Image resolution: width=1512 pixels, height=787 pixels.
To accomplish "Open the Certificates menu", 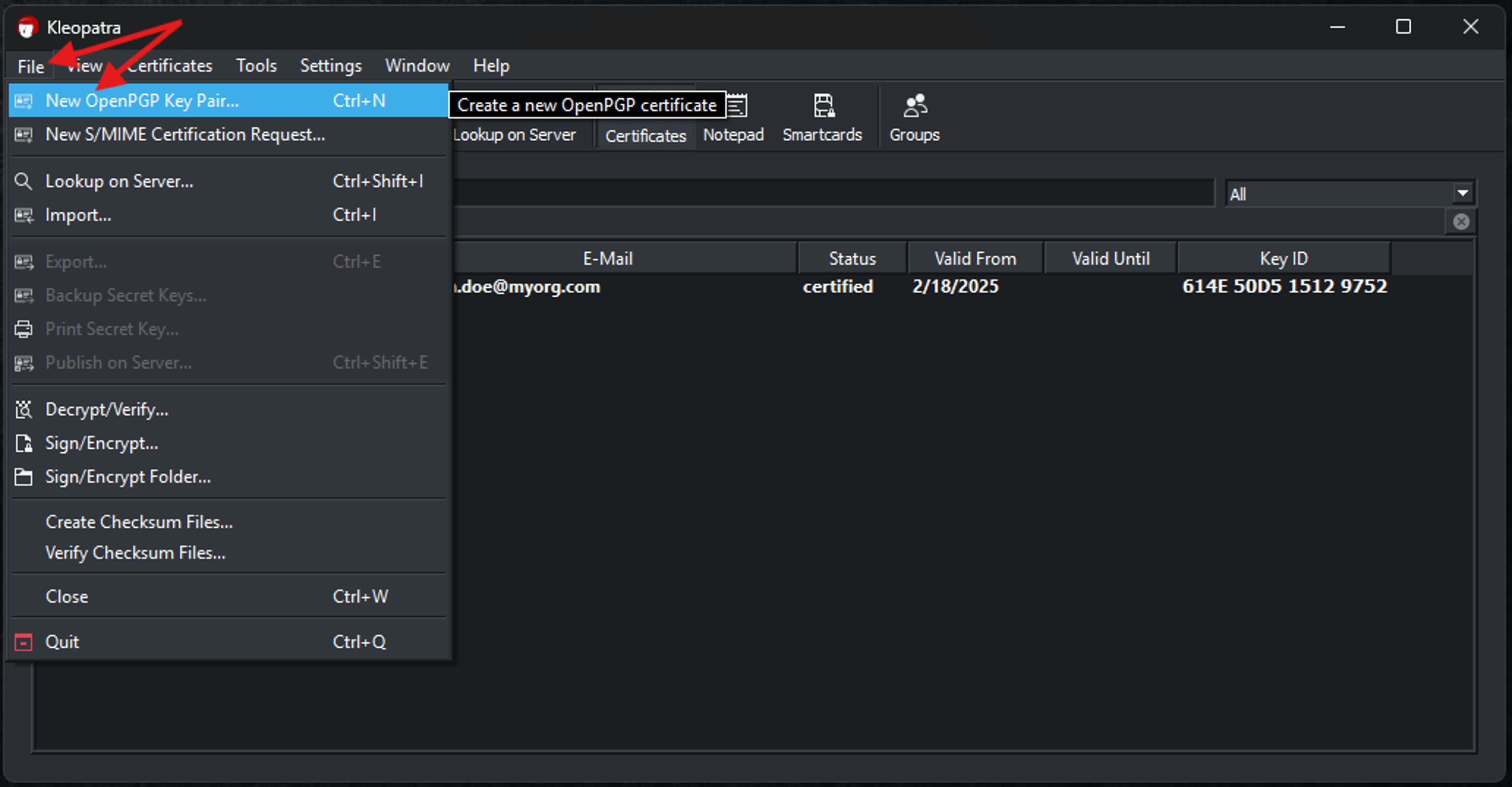I will [x=169, y=66].
